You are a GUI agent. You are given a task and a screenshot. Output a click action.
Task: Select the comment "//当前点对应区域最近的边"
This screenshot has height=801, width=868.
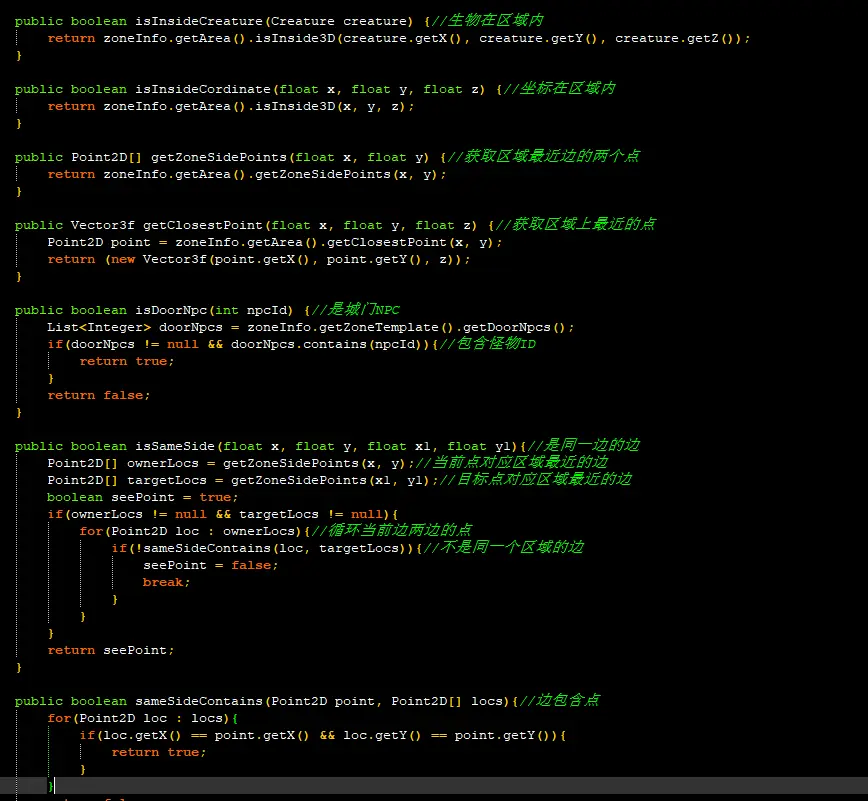pos(512,463)
